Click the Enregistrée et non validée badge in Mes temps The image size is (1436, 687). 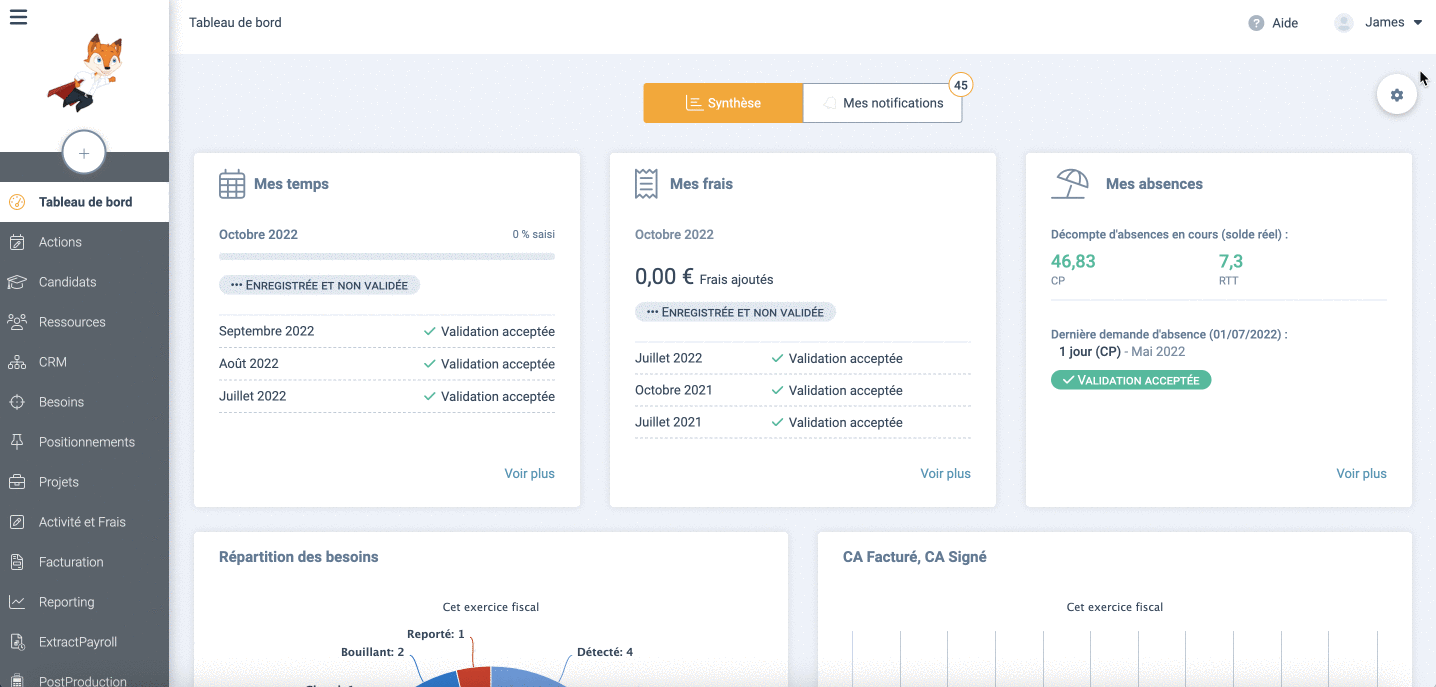(319, 285)
